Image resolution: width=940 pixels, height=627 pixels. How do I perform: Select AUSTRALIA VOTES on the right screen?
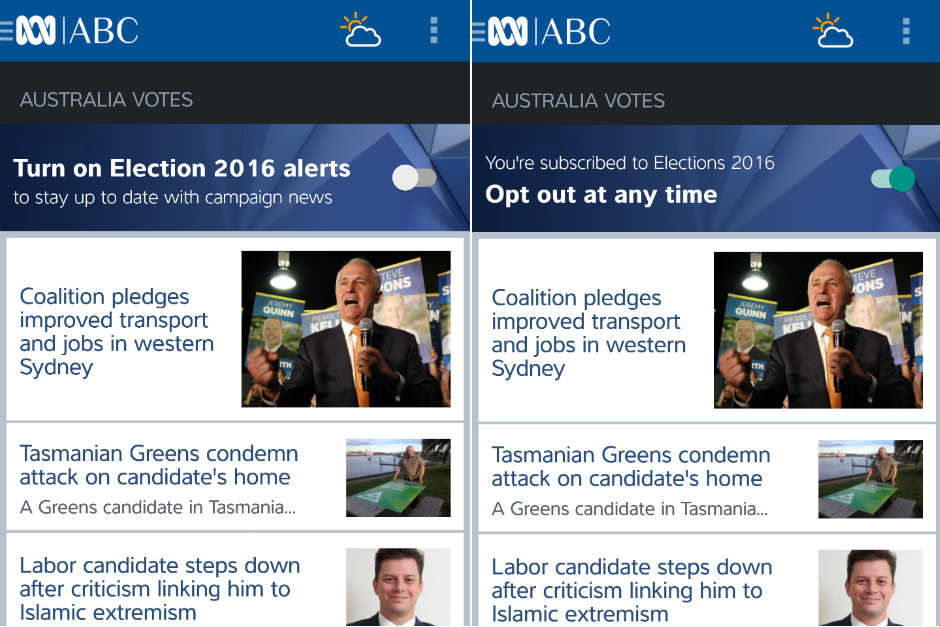click(577, 100)
